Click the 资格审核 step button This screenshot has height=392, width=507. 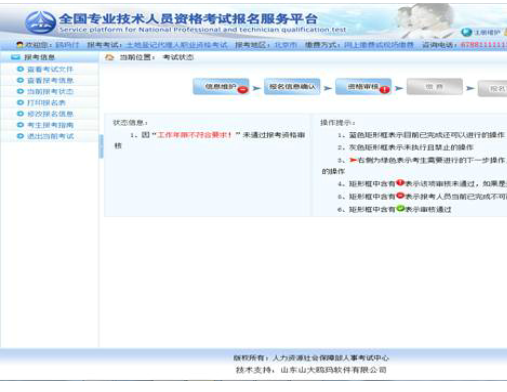click(x=363, y=87)
